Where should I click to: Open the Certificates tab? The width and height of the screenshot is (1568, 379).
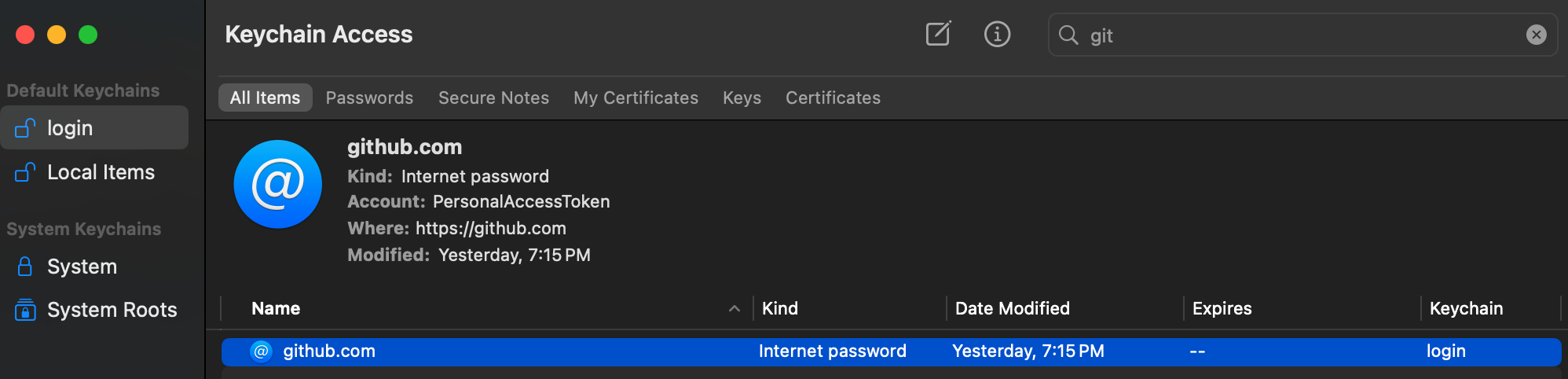[x=833, y=98]
